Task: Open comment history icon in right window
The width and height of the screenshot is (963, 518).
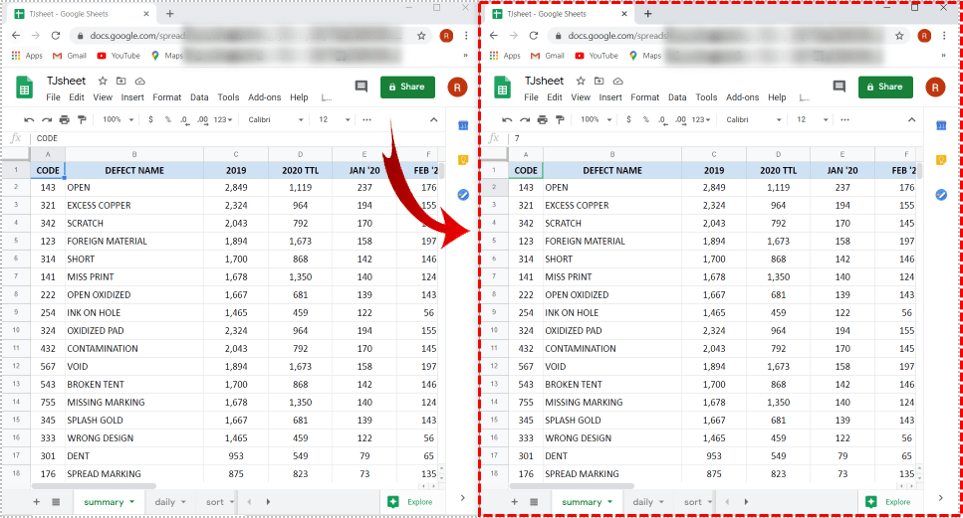Action: pos(838,87)
